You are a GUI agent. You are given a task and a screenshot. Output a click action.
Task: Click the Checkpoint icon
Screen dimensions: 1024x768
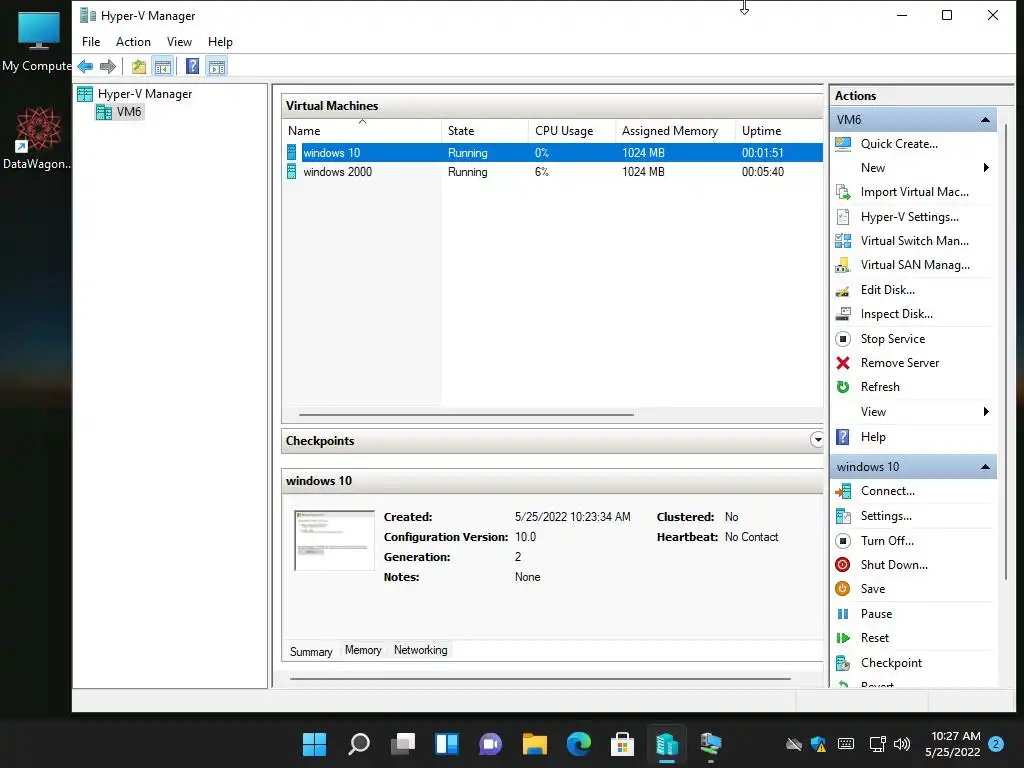click(x=843, y=663)
